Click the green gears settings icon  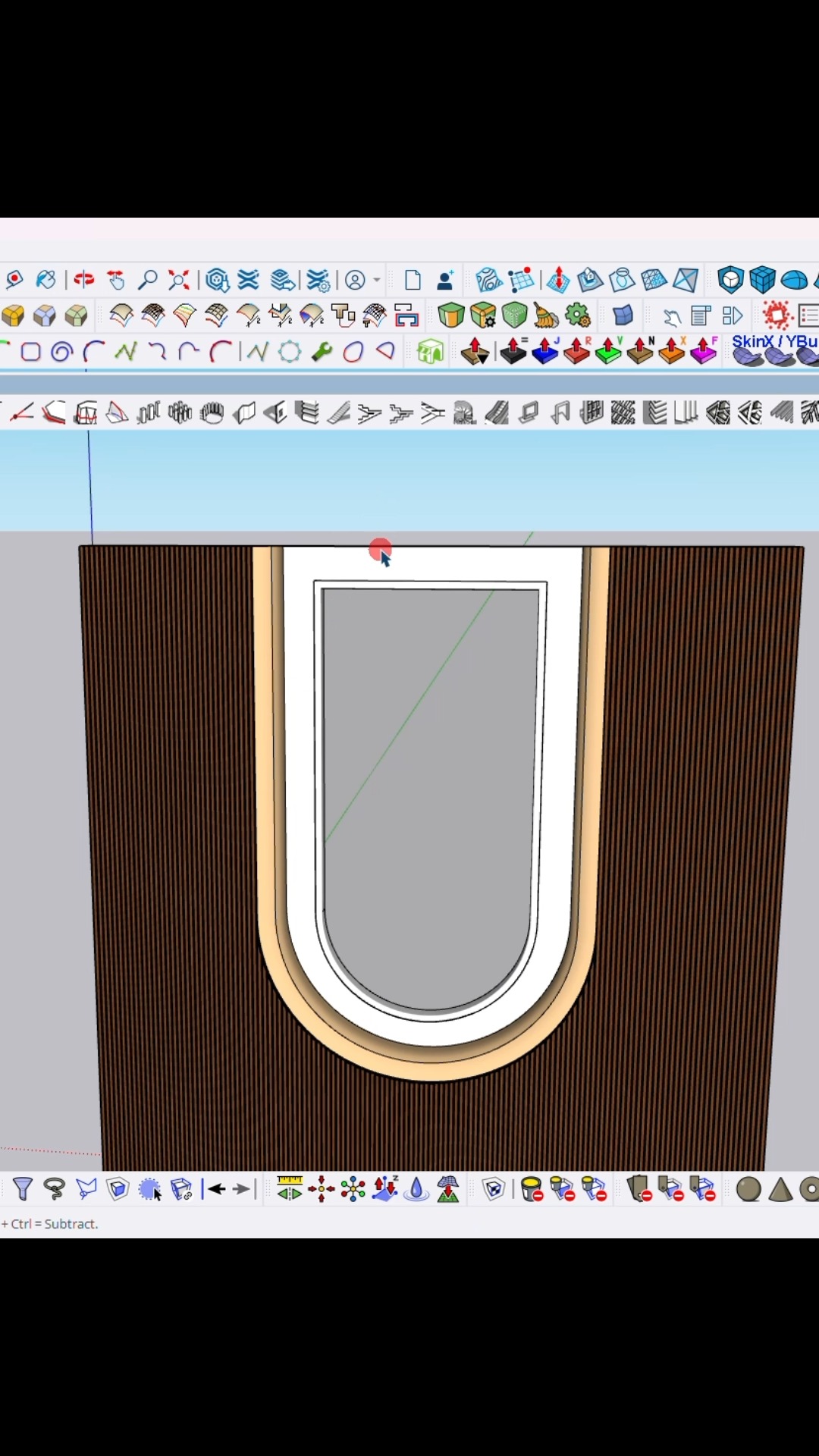pos(578,314)
